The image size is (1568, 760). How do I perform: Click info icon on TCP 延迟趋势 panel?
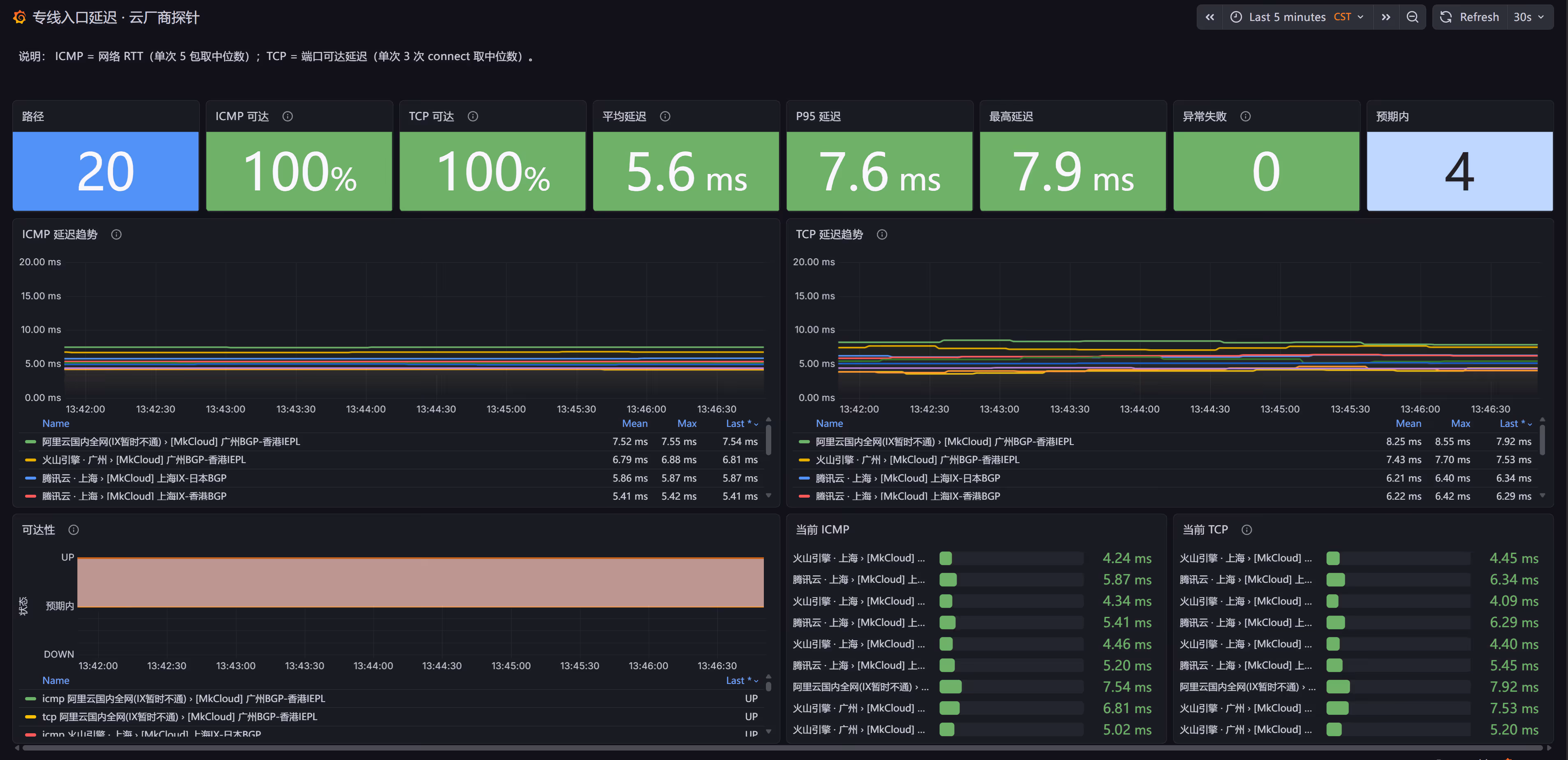point(882,234)
